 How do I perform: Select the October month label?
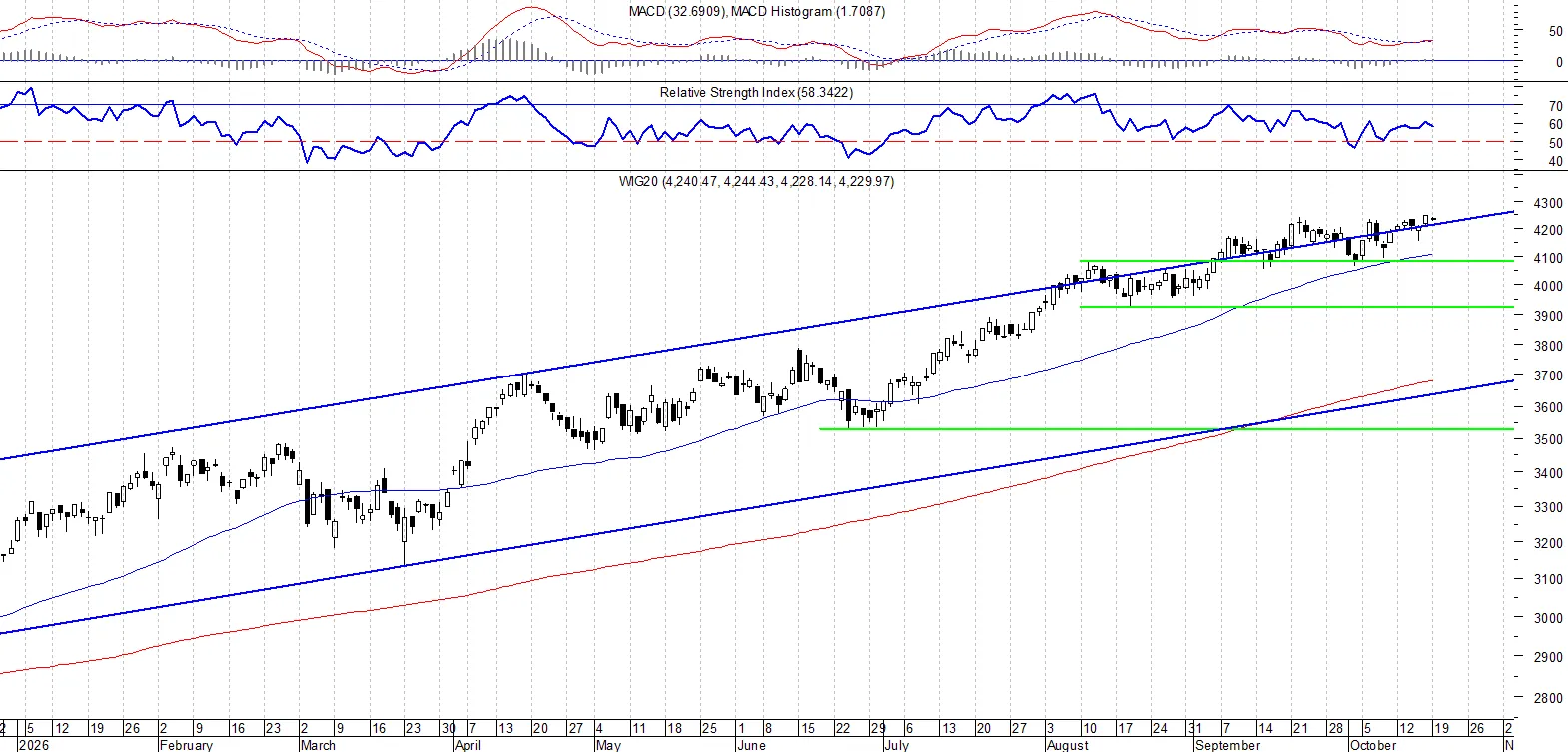[x=1372, y=745]
